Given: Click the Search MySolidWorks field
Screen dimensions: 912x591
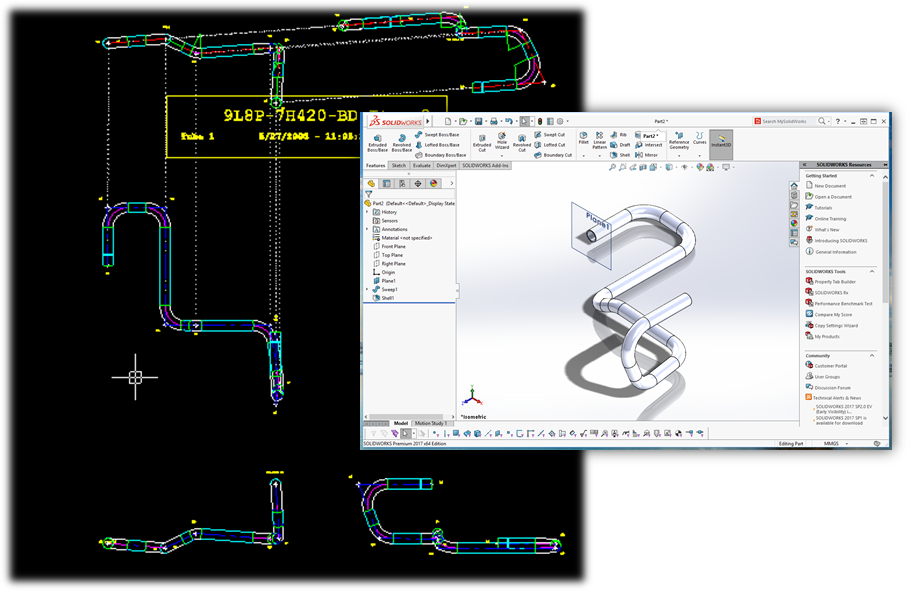Looking at the screenshot, I should point(789,121).
